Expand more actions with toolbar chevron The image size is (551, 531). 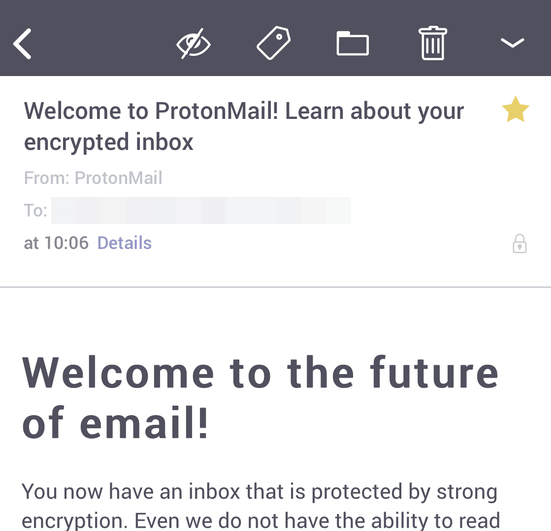click(512, 43)
